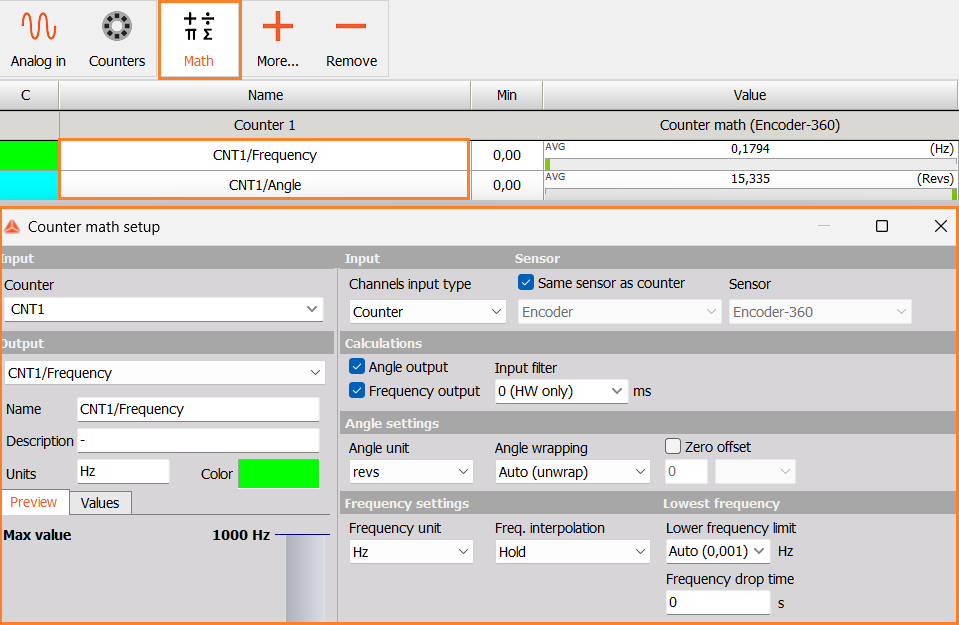
Task: Open Lower frequency limit Auto dropdown
Action: (718, 551)
